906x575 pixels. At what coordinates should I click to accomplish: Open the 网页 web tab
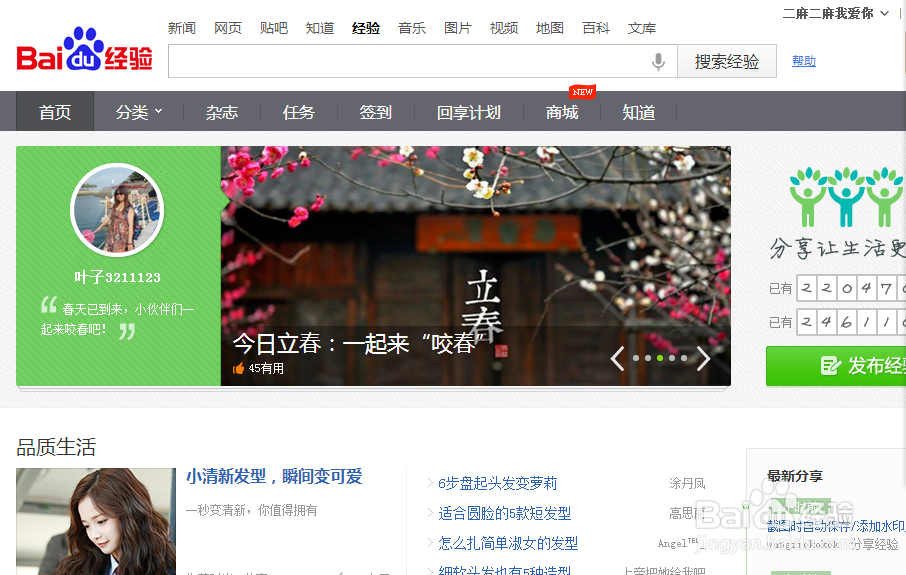(x=228, y=28)
